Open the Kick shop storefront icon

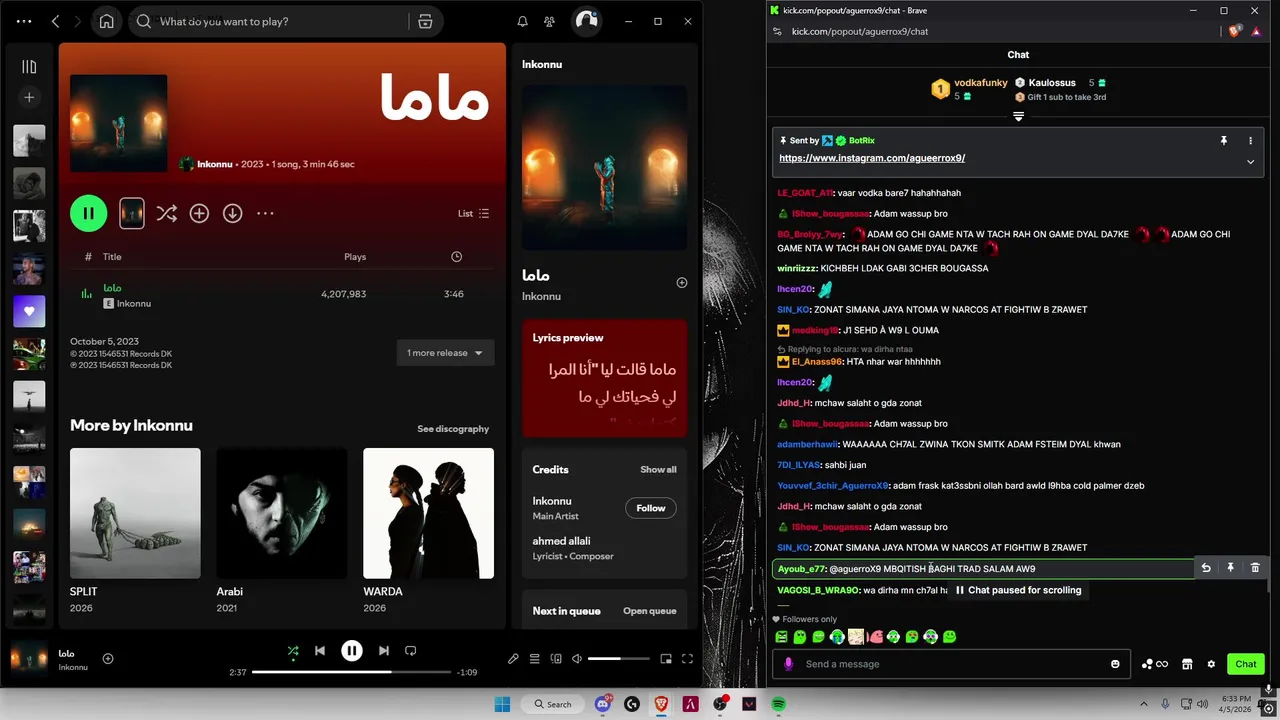[x=1187, y=664]
